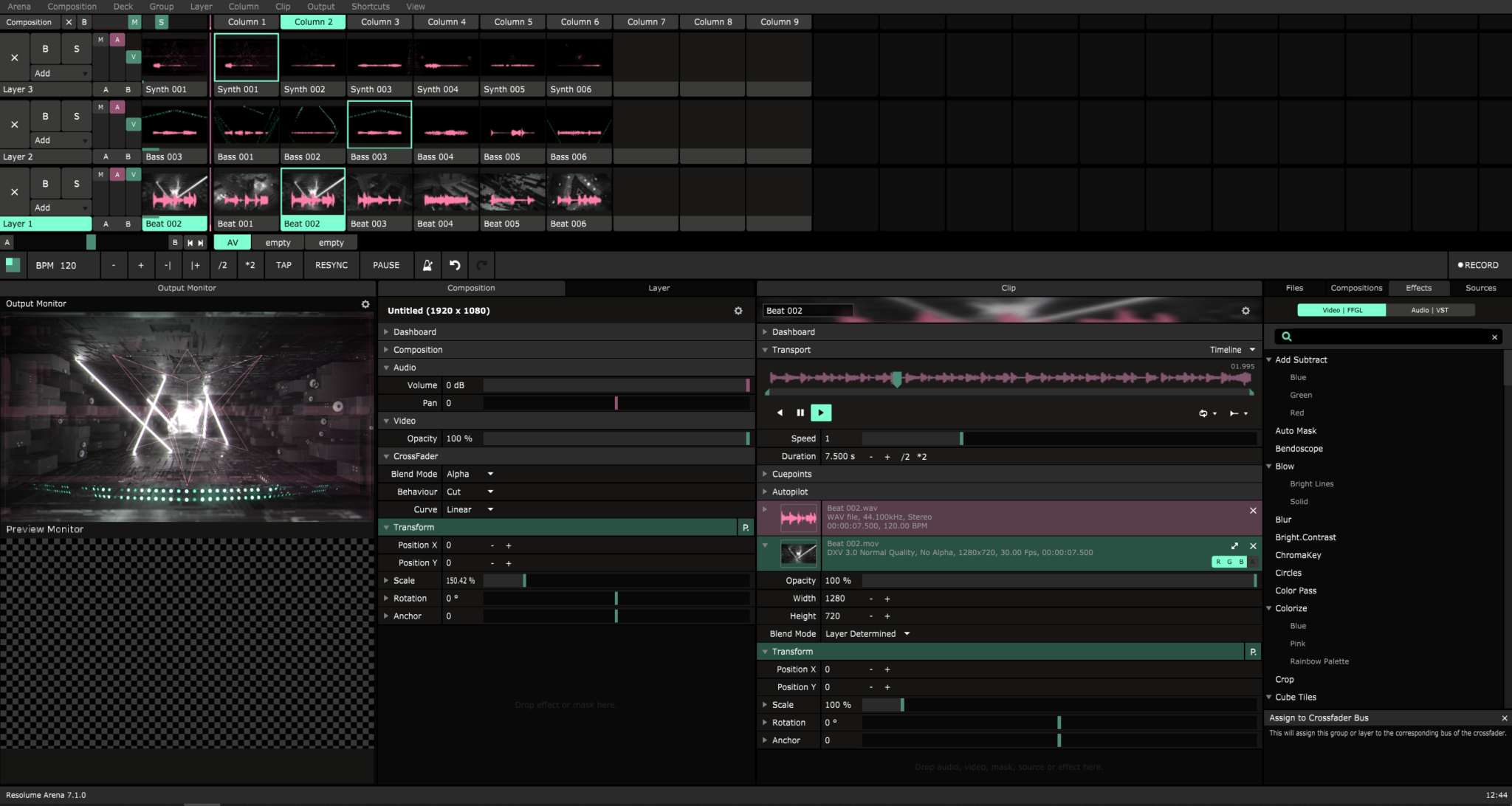The width and height of the screenshot is (1512, 806).
Task: Open the Shortcuts menu
Action: pyautogui.click(x=369, y=6)
